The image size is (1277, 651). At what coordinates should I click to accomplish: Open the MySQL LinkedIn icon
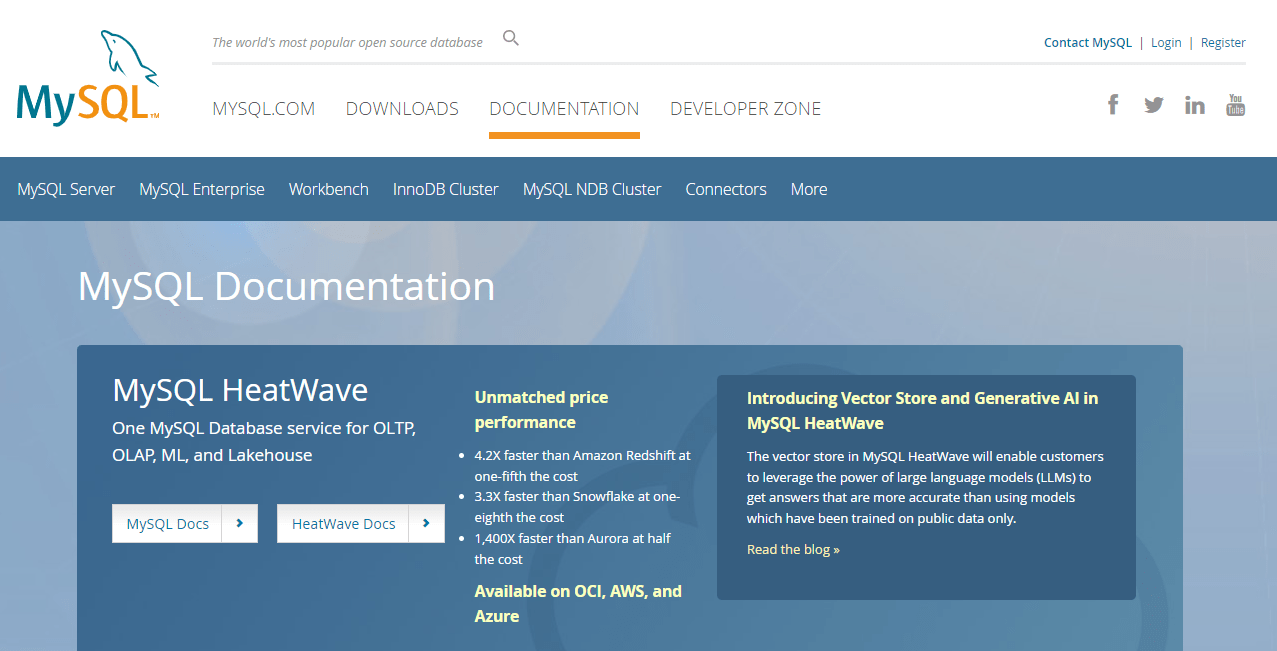pyautogui.click(x=1194, y=105)
